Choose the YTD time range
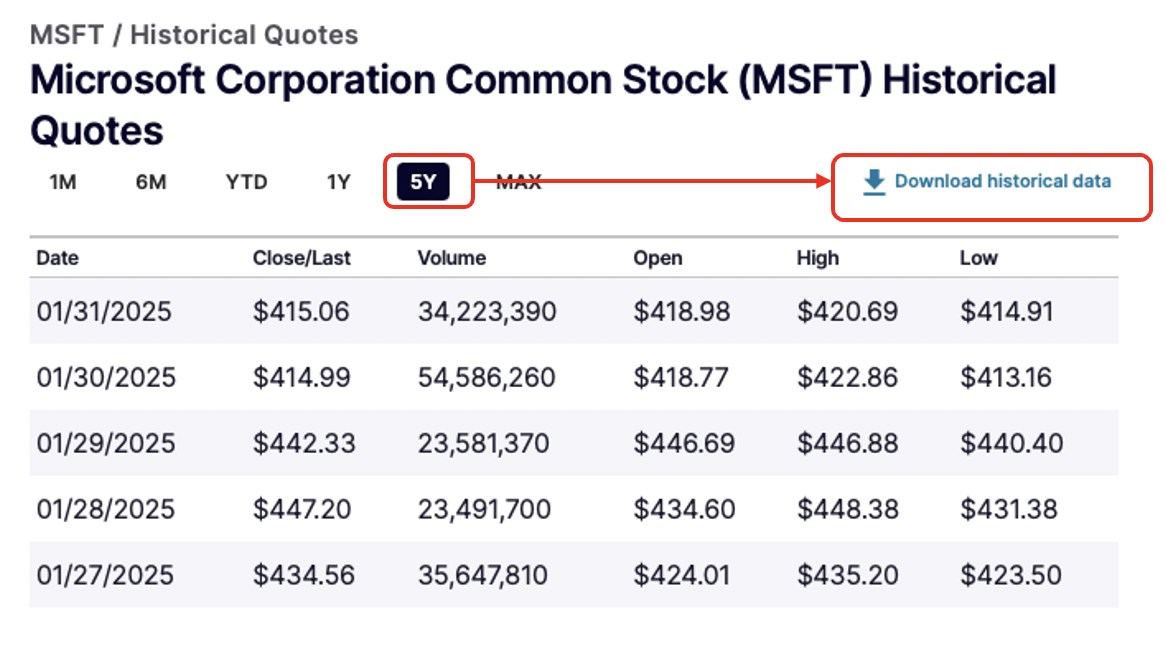Image resolution: width=1166 pixels, height=650 pixels. click(246, 182)
